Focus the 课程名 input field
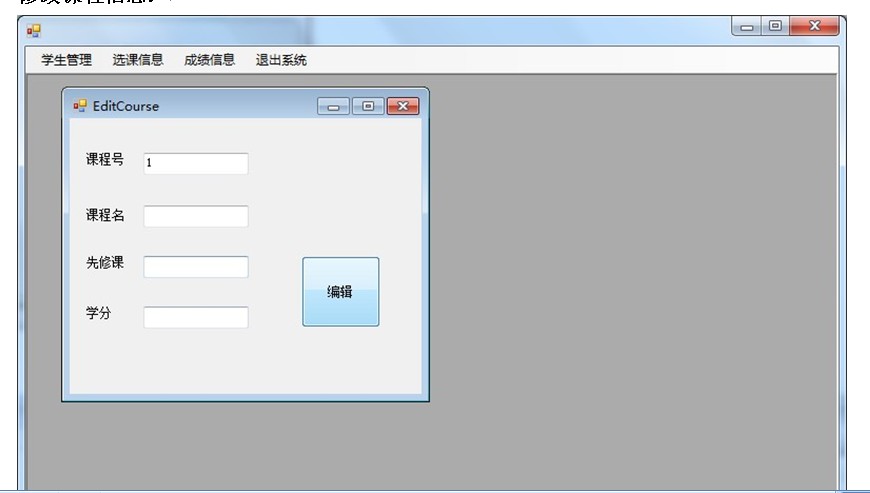Image resolution: width=870 pixels, height=493 pixels. tap(196, 216)
